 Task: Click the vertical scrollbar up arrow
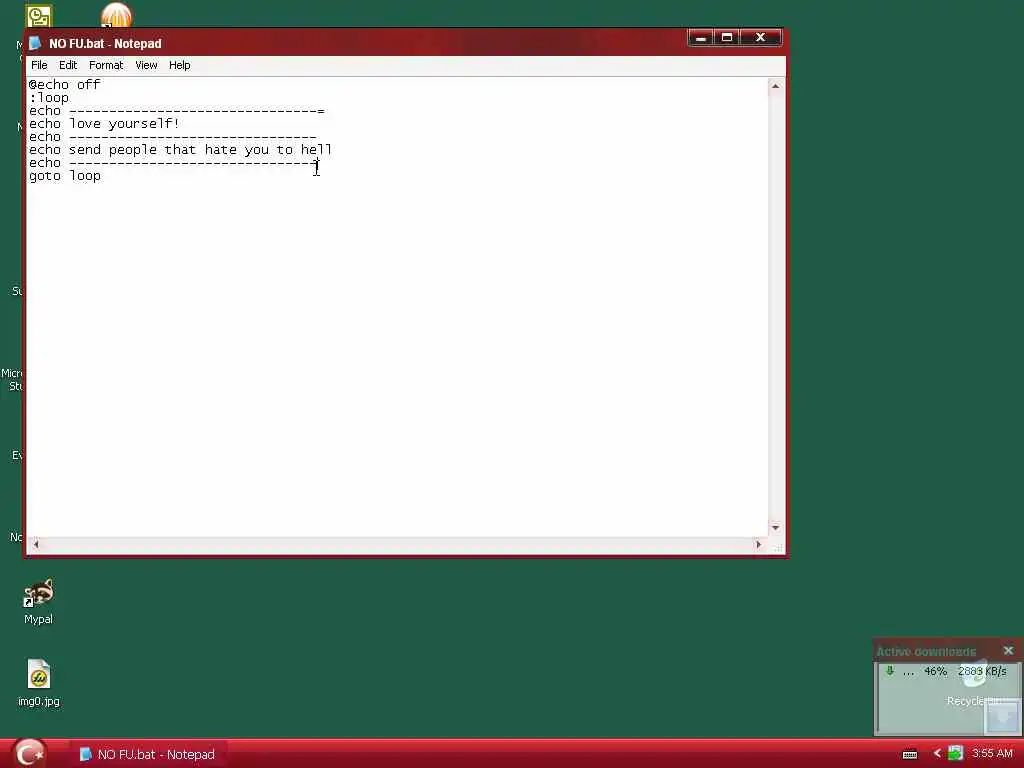(x=775, y=86)
